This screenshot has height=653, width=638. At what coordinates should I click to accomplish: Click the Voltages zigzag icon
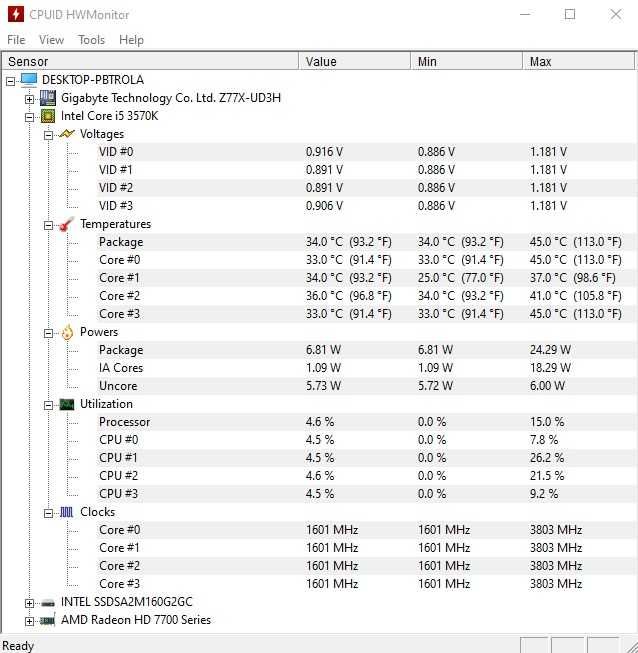click(67, 134)
